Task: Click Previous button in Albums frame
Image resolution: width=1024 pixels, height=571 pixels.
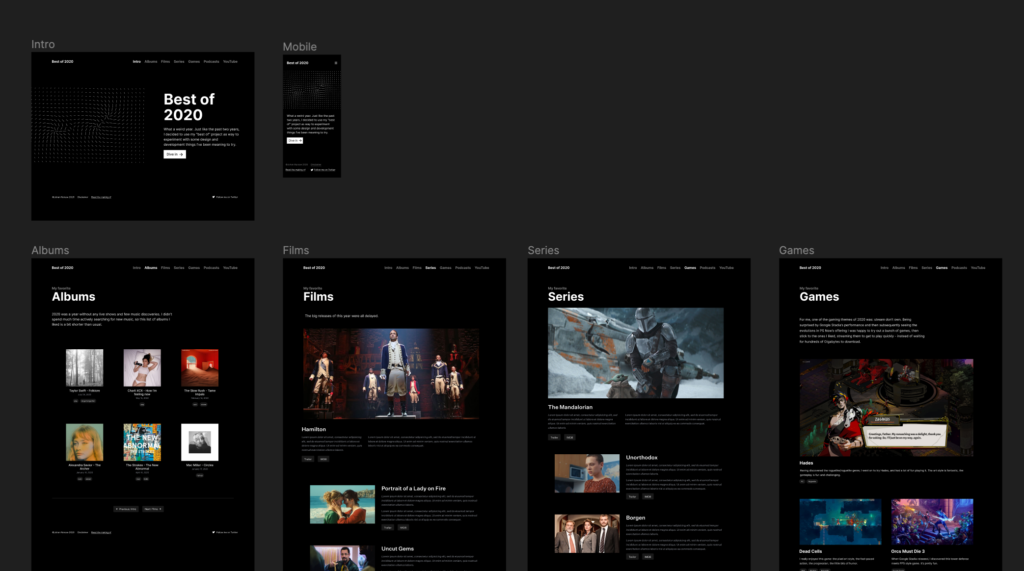Action: [x=126, y=509]
